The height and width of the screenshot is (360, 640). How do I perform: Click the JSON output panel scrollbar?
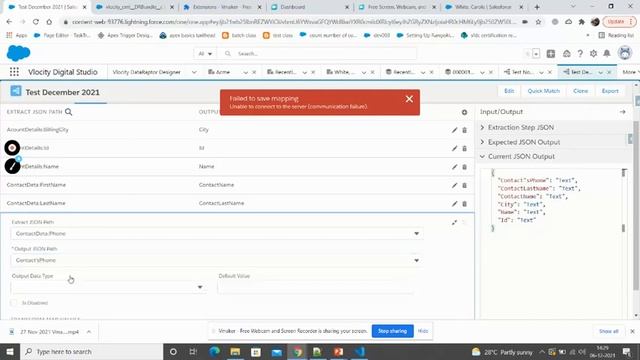point(623,200)
